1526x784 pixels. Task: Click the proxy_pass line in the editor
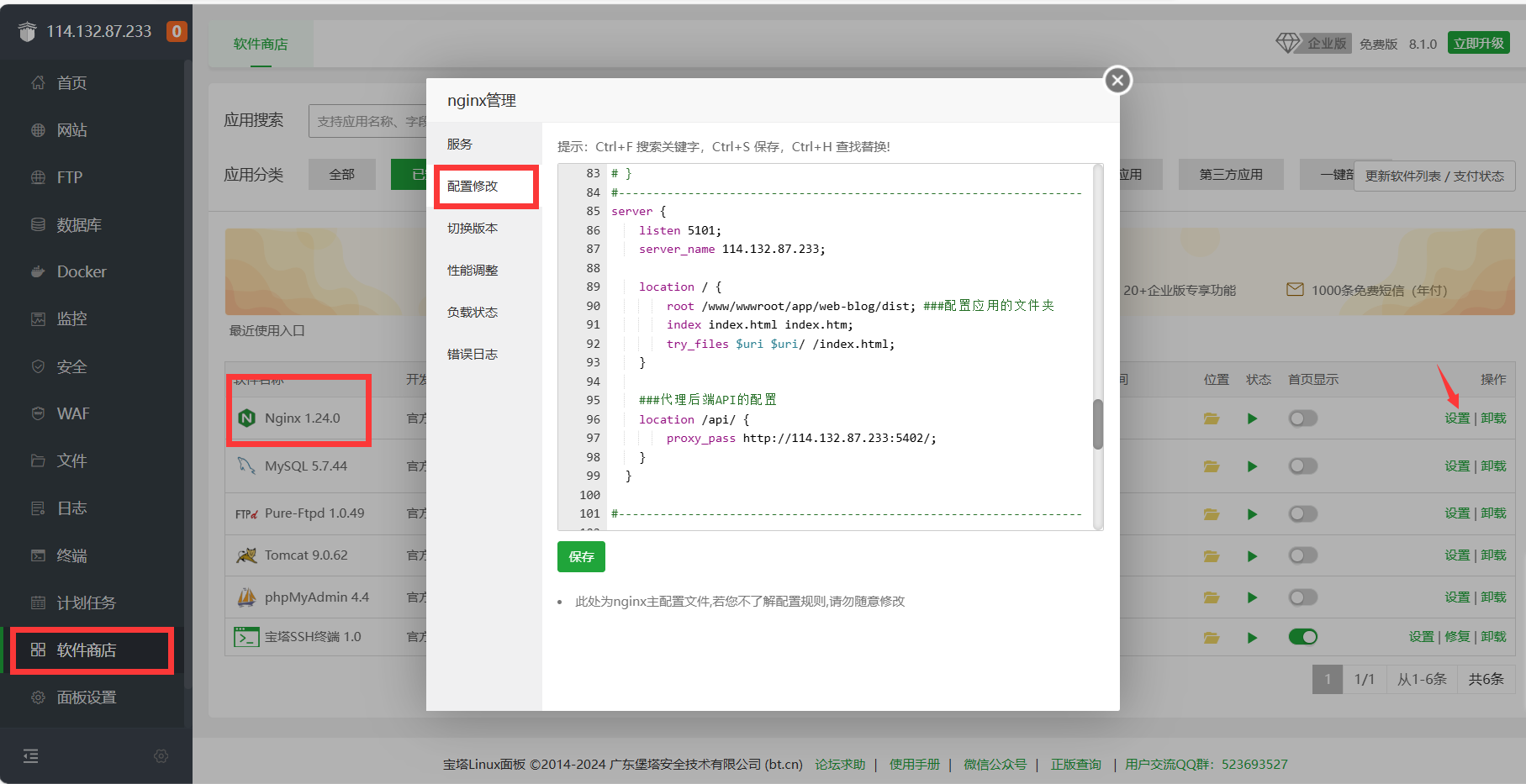click(x=801, y=438)
